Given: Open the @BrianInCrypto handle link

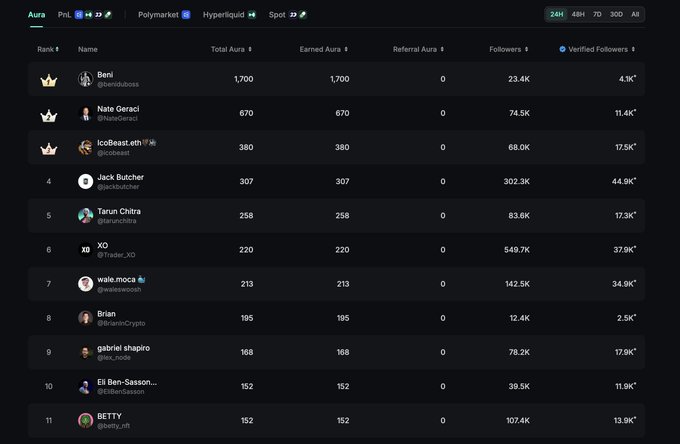Looking at the screenshot, I should (121, 323).
